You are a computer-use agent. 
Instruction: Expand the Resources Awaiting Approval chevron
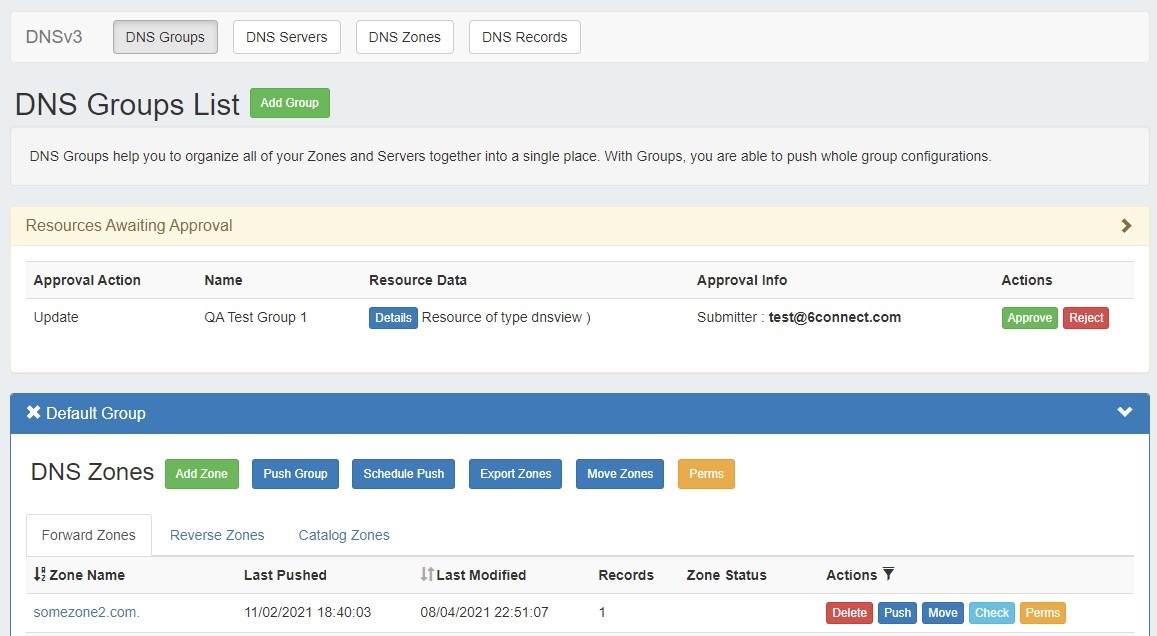coord(1126,226)
